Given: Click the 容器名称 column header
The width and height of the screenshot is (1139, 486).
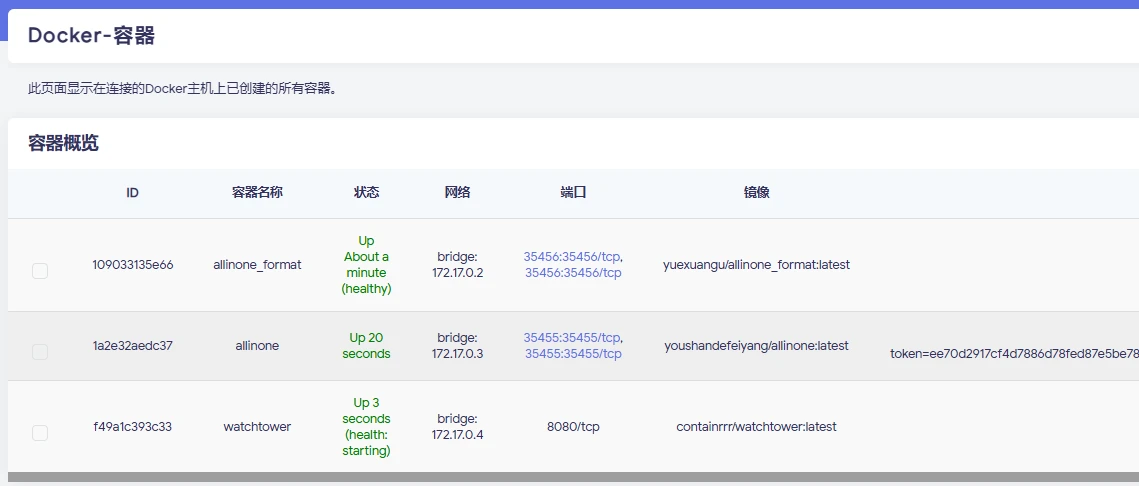Looking at the screenshot, I should pos(257,193).
